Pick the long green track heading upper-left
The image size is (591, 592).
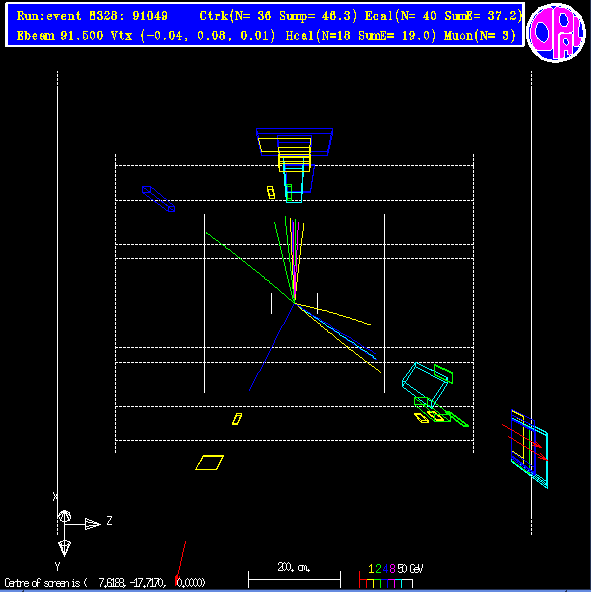pyautogui.click(x=249, y=267)
